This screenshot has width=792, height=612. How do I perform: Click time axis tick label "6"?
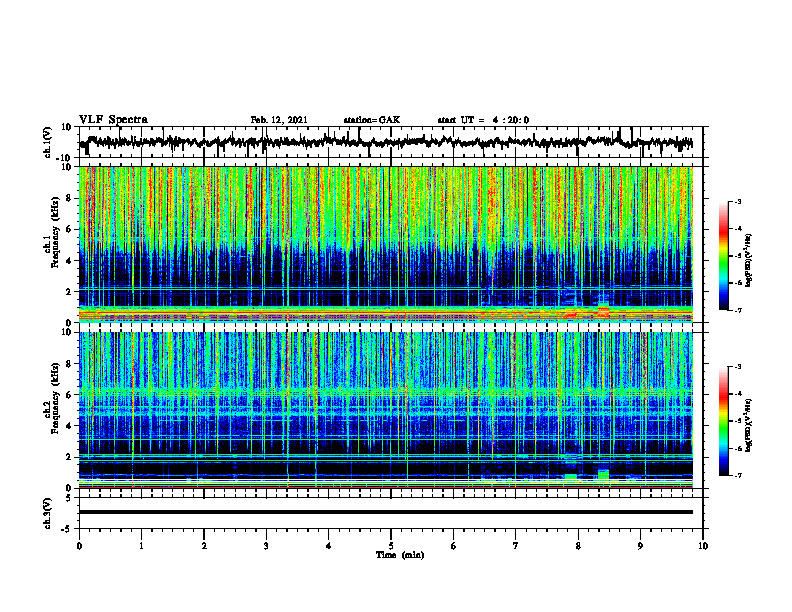(454, 546)
